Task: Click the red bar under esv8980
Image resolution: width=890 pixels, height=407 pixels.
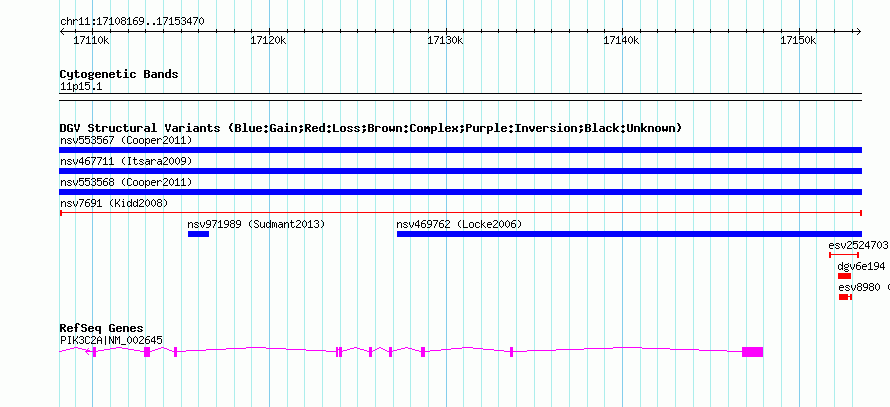Action: (845, 297)
